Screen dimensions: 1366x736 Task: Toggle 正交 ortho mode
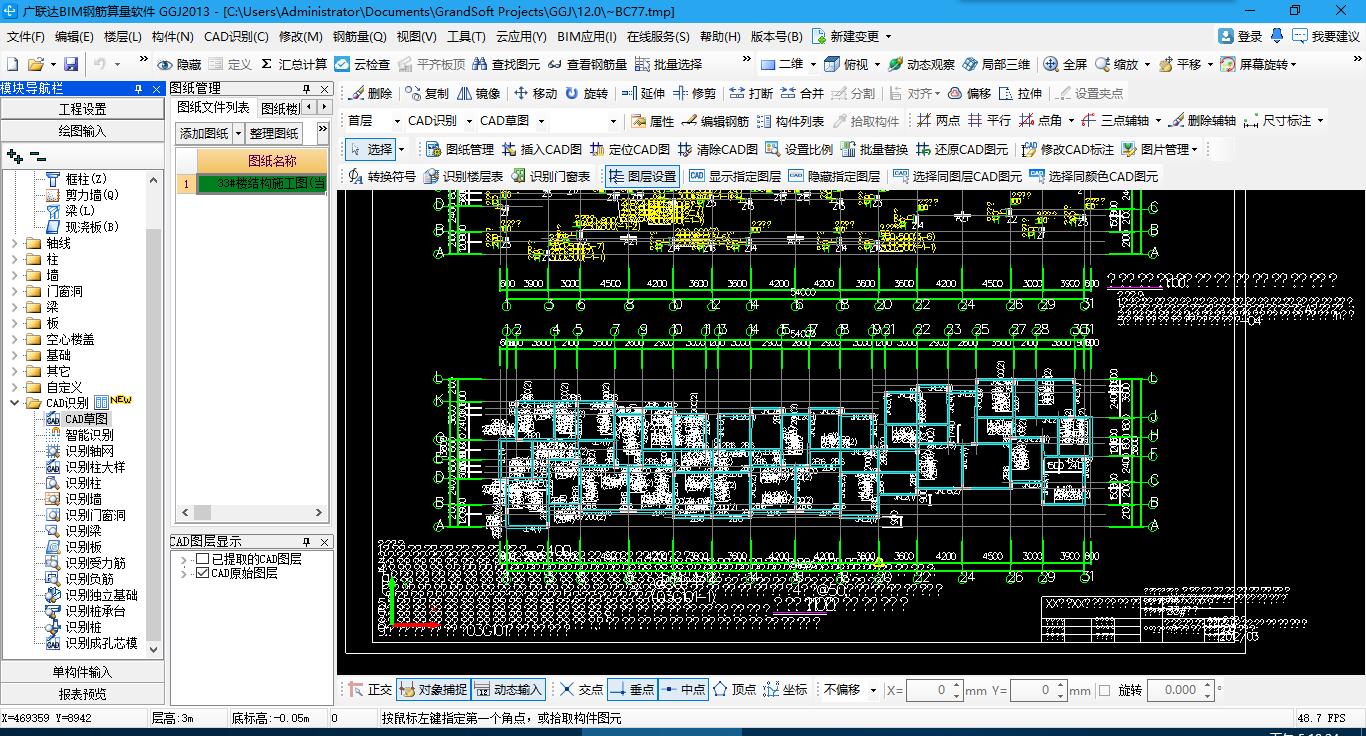(370, 690)
